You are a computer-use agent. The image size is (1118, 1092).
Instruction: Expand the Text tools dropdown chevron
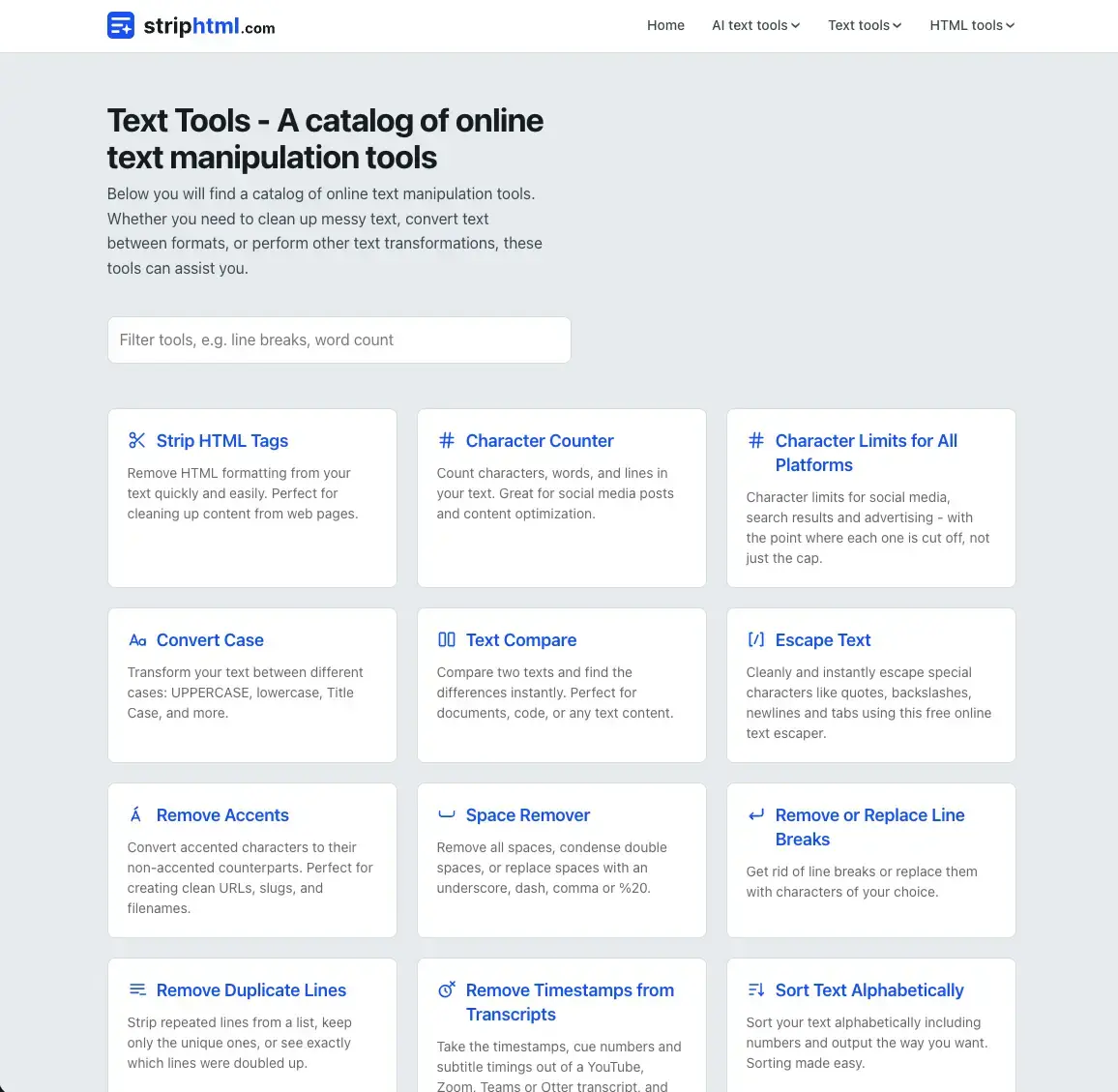pyautogui.click(x=897, y=26)
